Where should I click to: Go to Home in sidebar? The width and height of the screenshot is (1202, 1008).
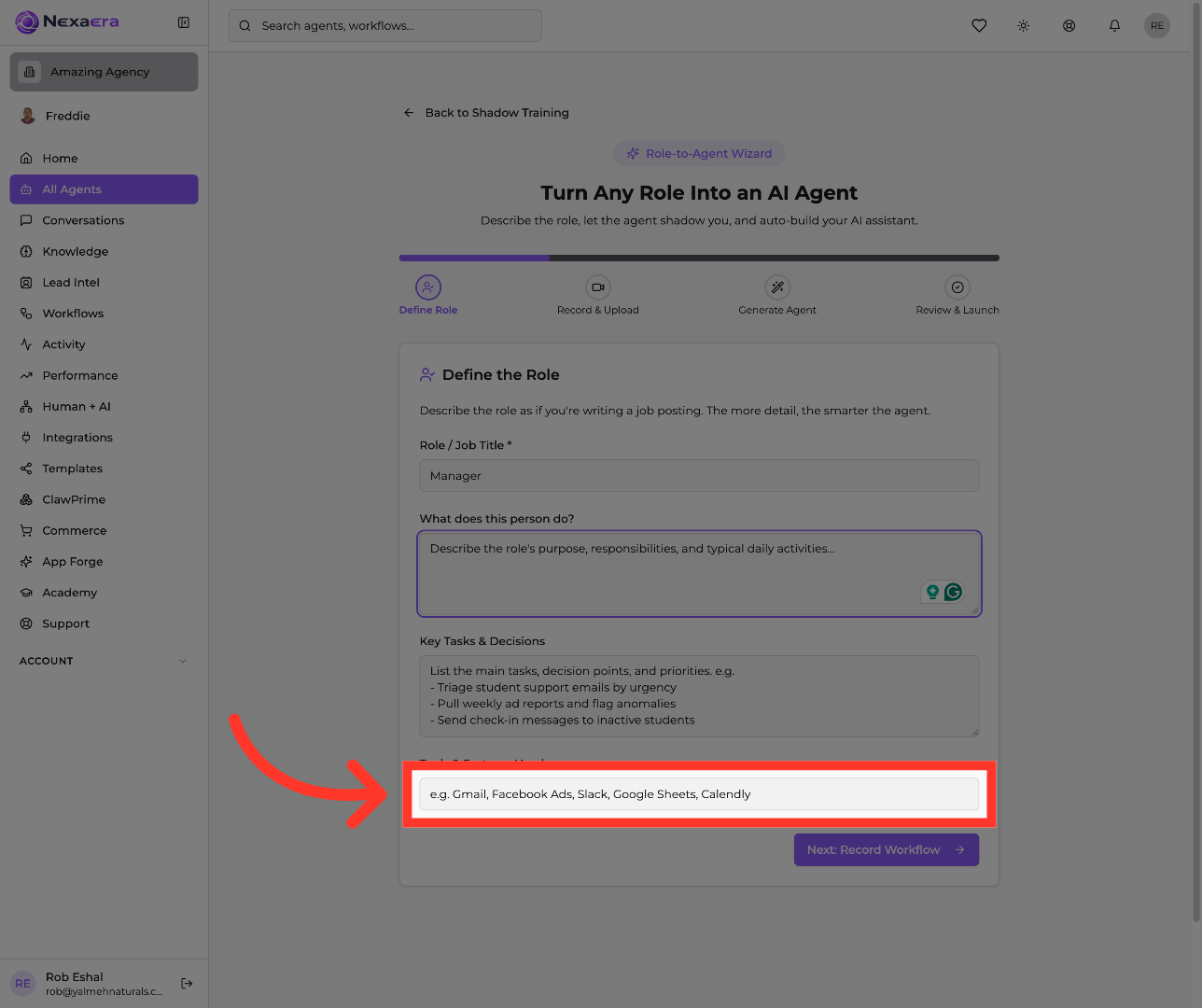[105, 159]
